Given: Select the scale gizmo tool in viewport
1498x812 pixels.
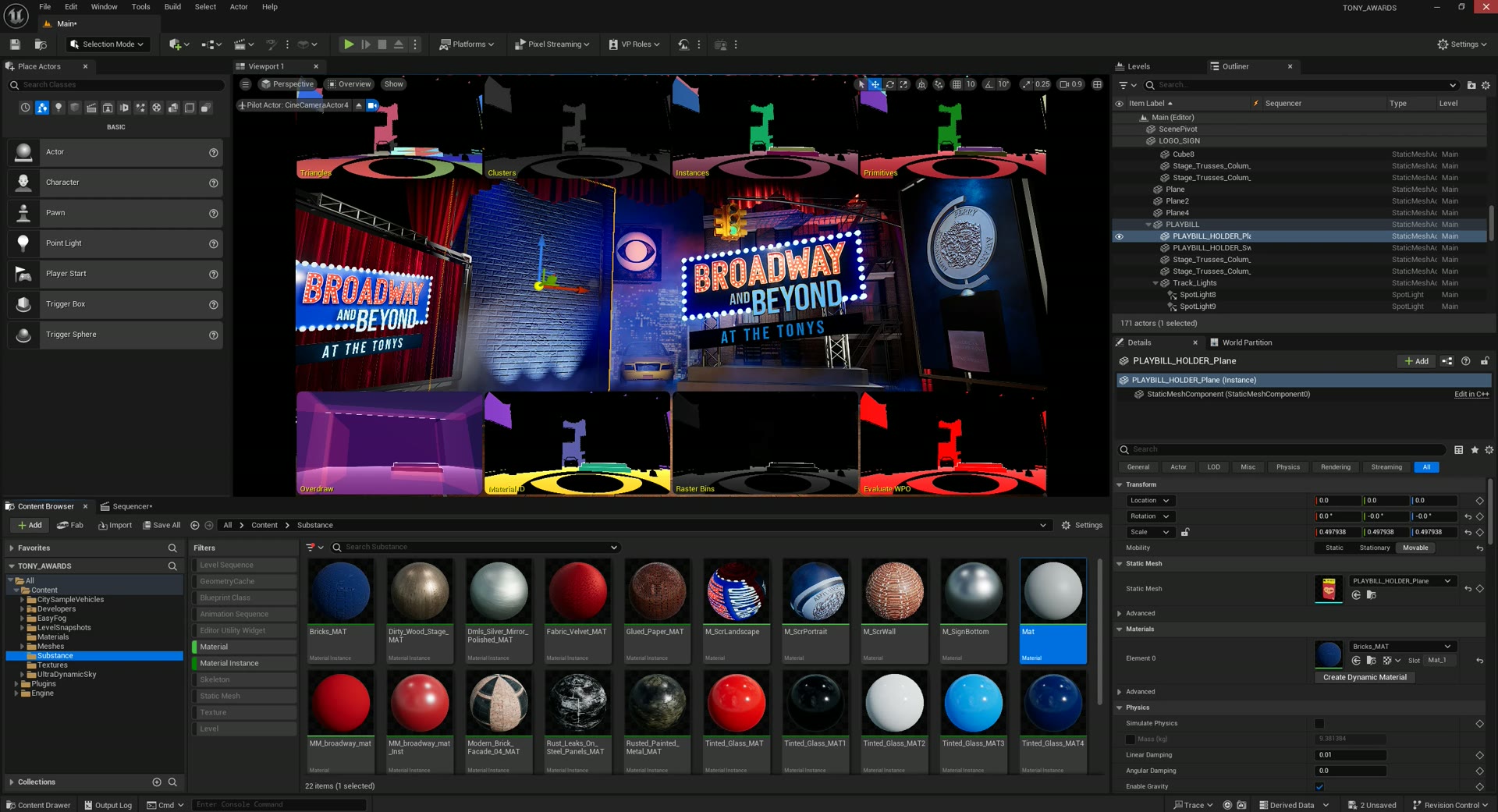Looking at the screenshot, I should [x=903, y=84].
